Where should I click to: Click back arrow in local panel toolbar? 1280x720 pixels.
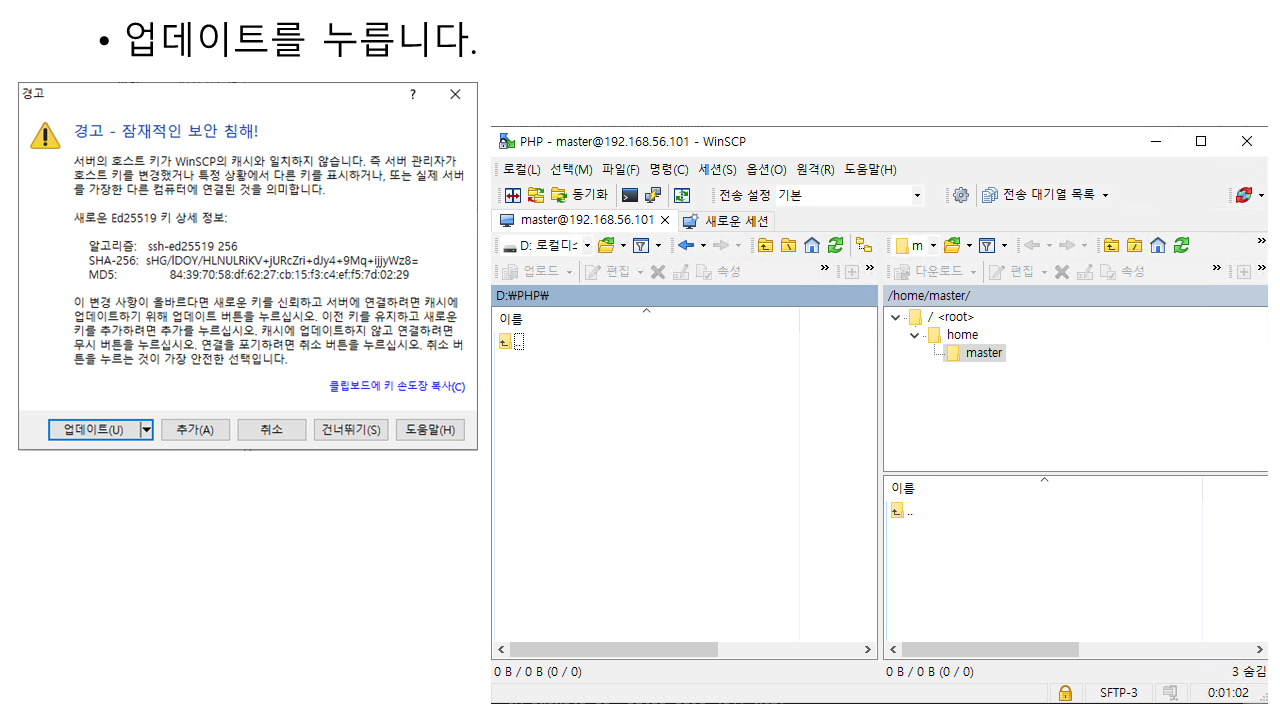[685, 245]
